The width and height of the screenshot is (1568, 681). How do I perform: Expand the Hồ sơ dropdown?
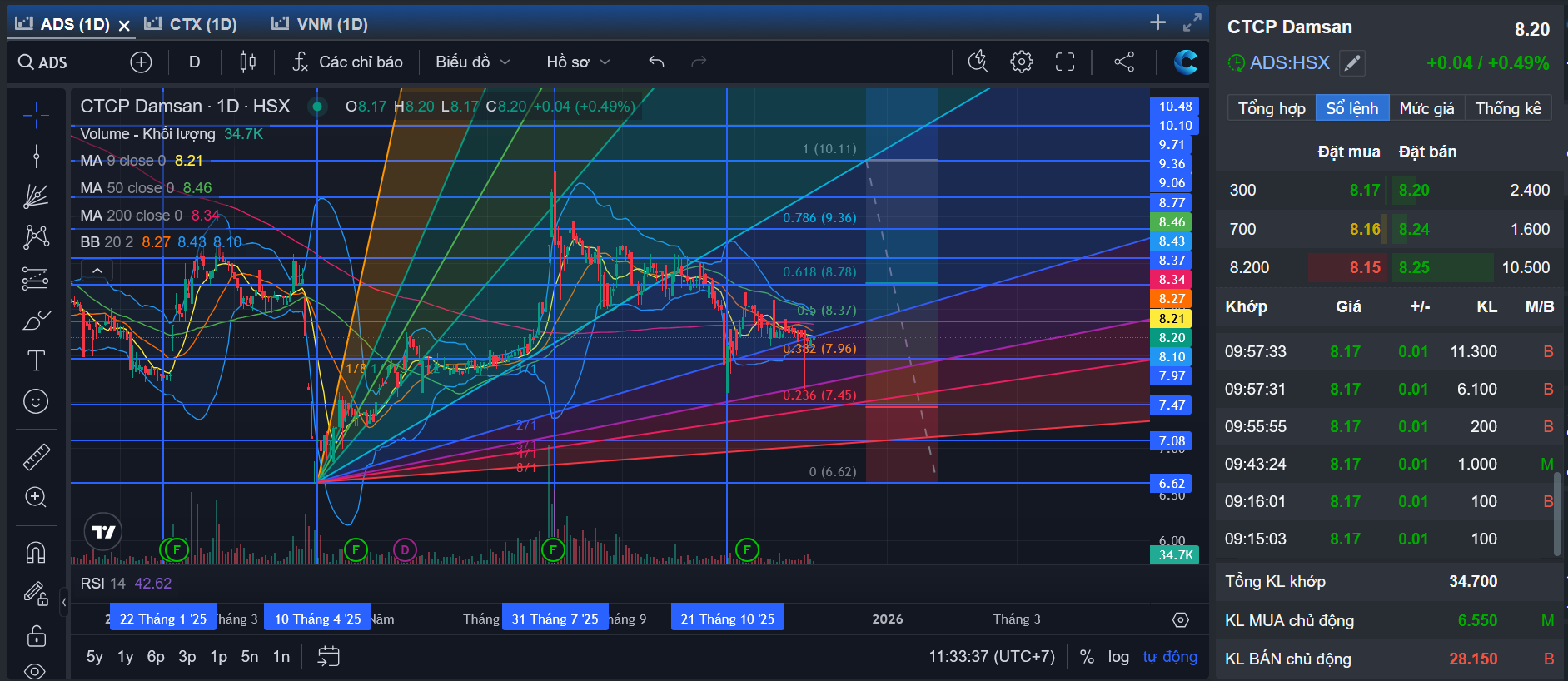click(578, 62)
